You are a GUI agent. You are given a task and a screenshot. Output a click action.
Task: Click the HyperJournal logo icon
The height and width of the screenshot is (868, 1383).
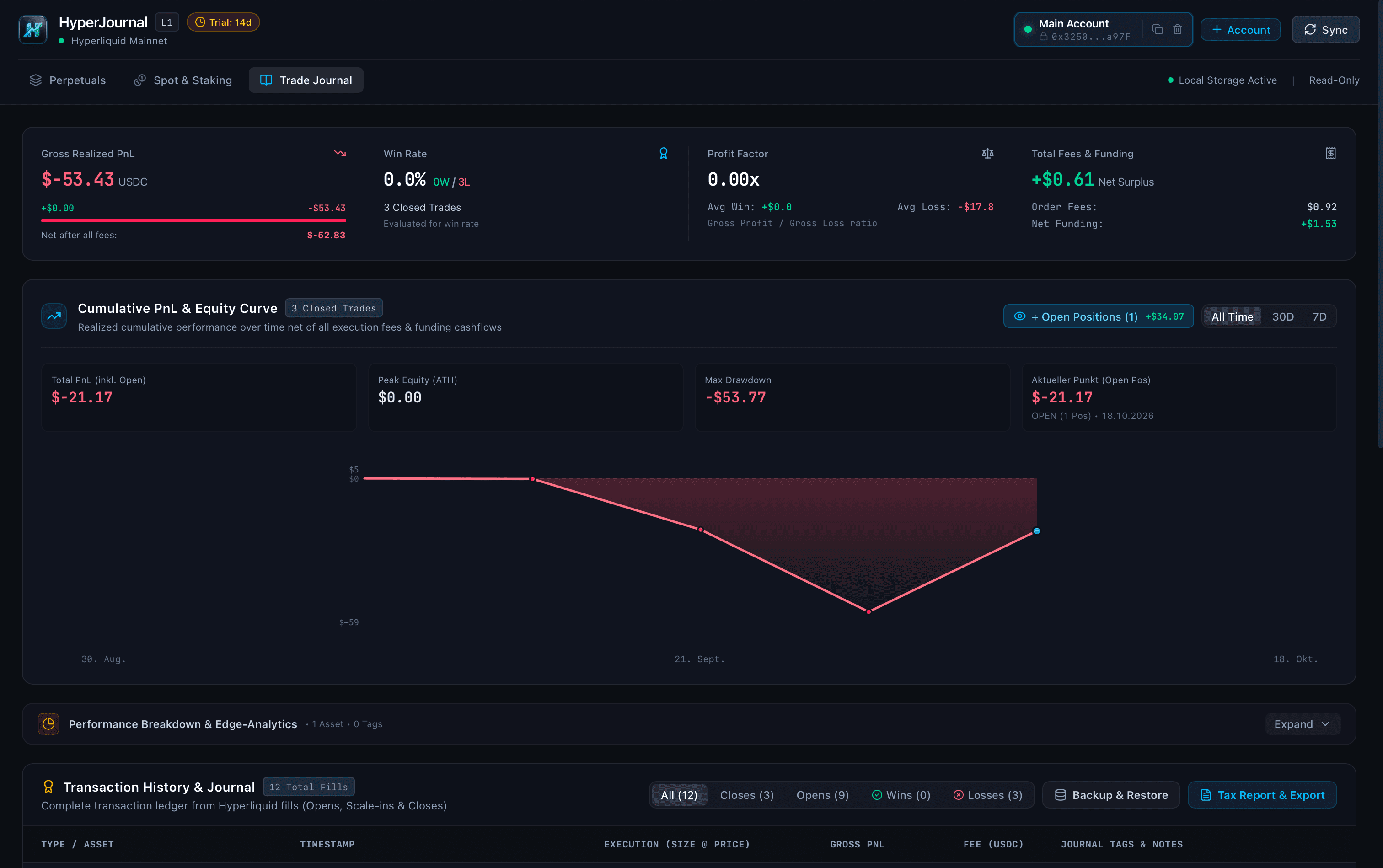33,30
